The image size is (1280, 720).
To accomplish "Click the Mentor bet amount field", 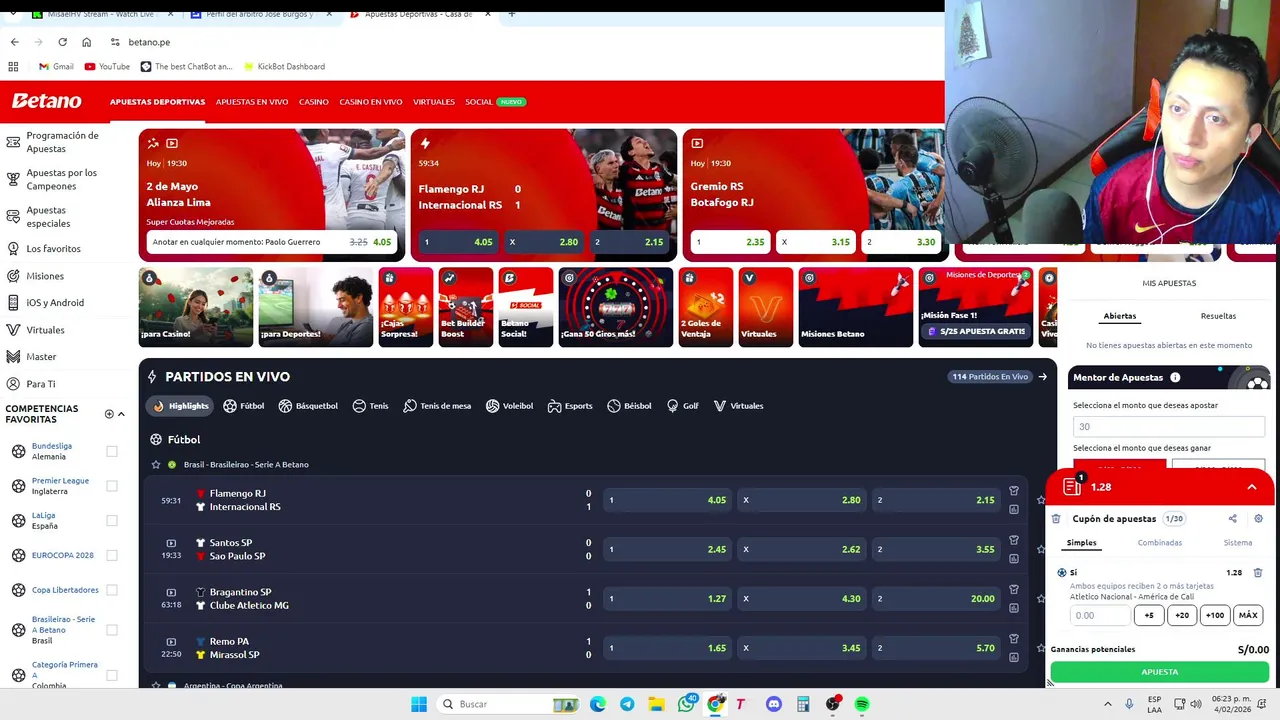I will (x=1169, y=426).
